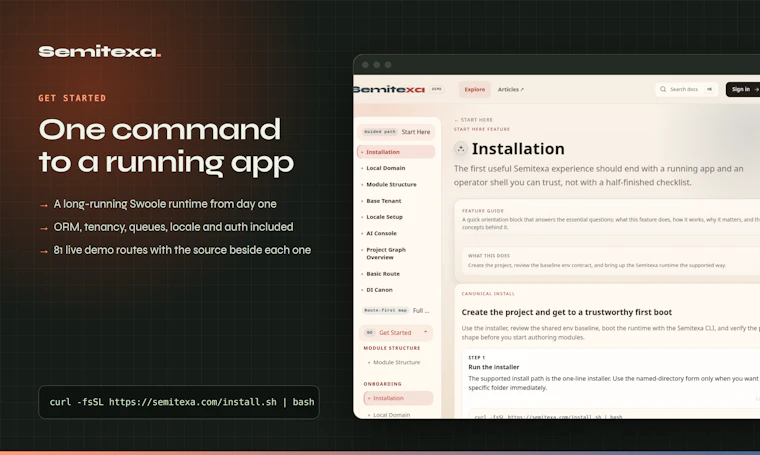Click the magnifier icon in Search docs
The image size is (760, 455).
[663, 89]
